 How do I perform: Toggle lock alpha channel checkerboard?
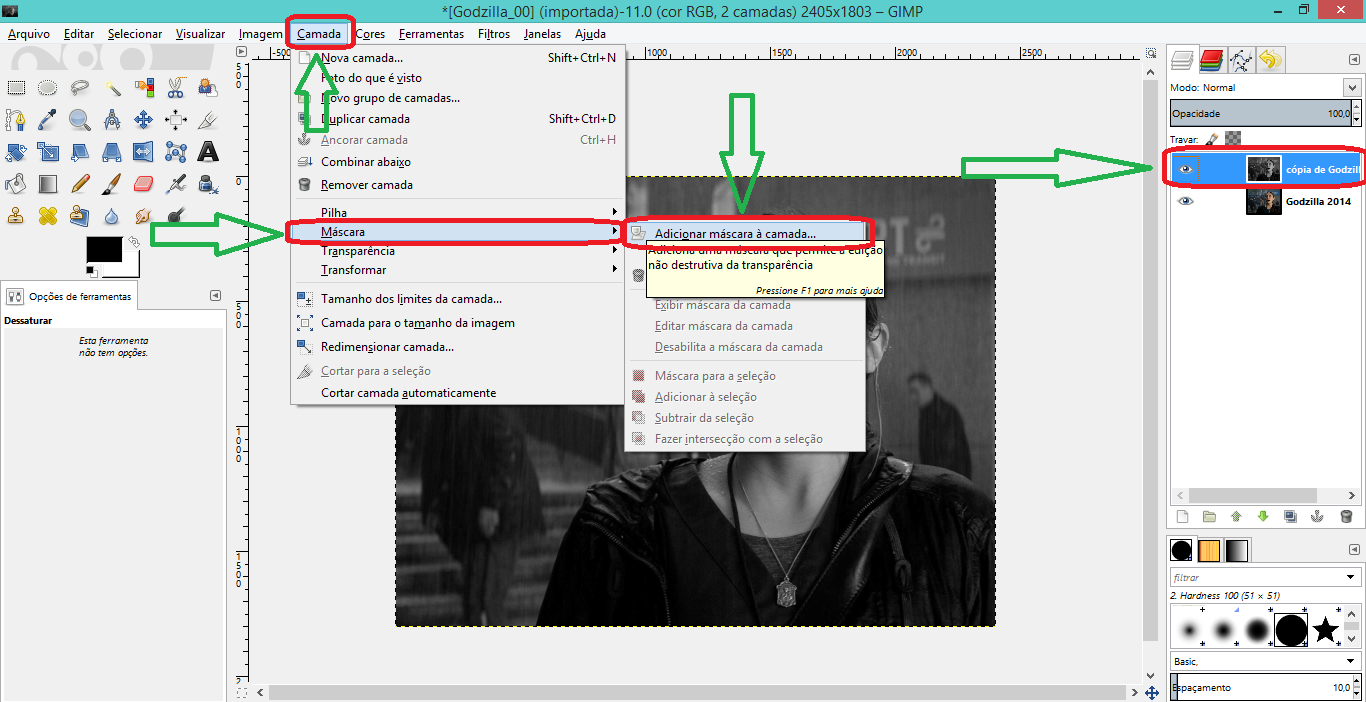[x=1233, y=140]
